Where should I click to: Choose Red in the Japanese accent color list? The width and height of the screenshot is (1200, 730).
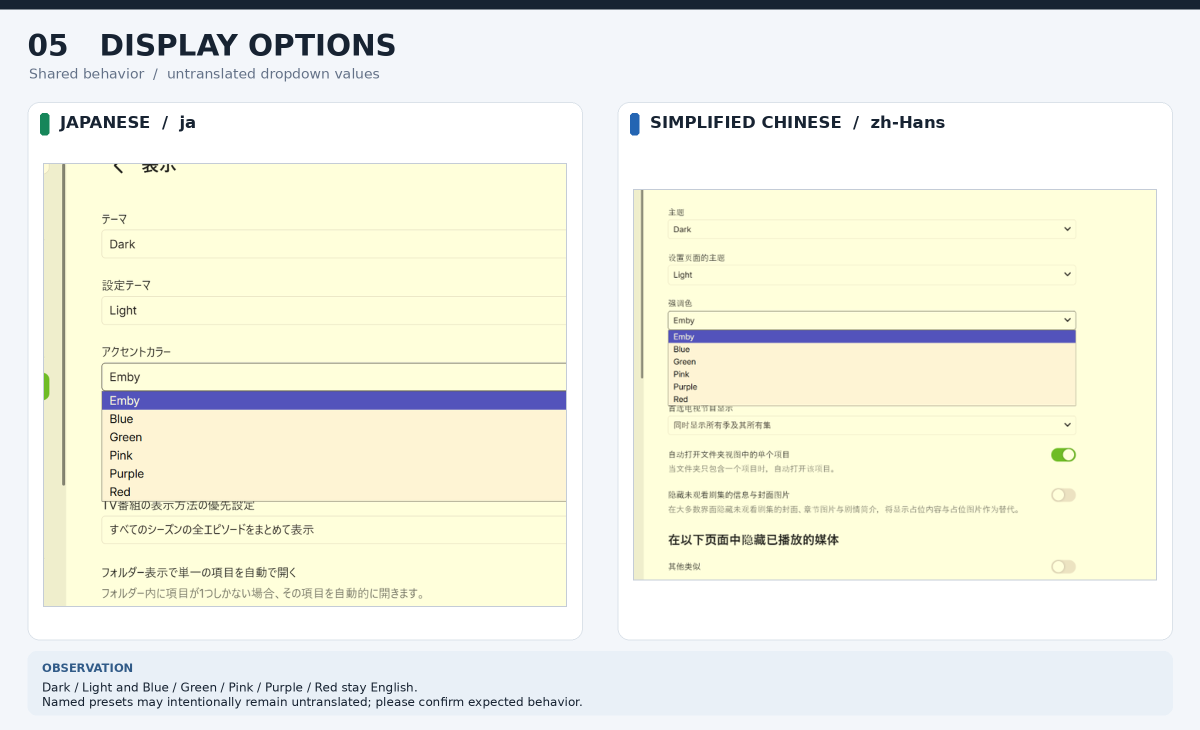(334, 492)
